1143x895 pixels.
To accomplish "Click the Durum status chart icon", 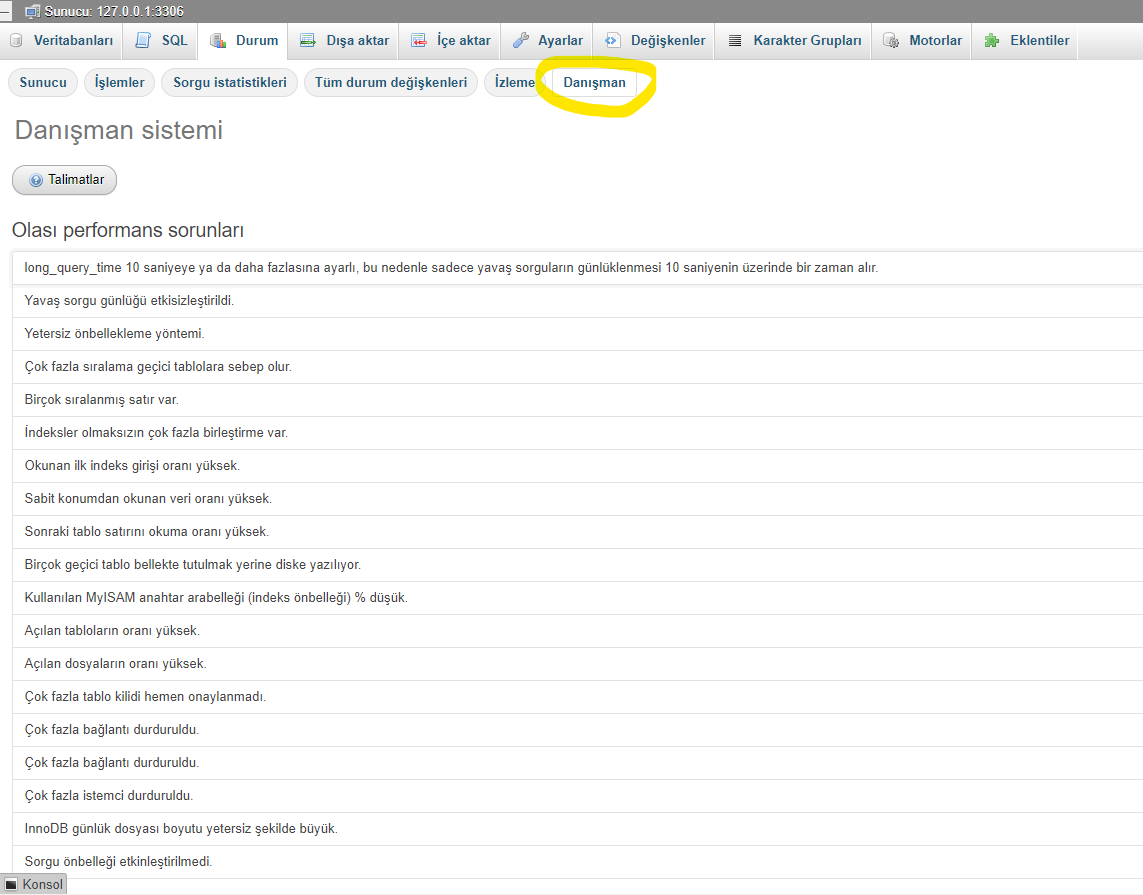I will pyautogui.click(x=218, y=41).
